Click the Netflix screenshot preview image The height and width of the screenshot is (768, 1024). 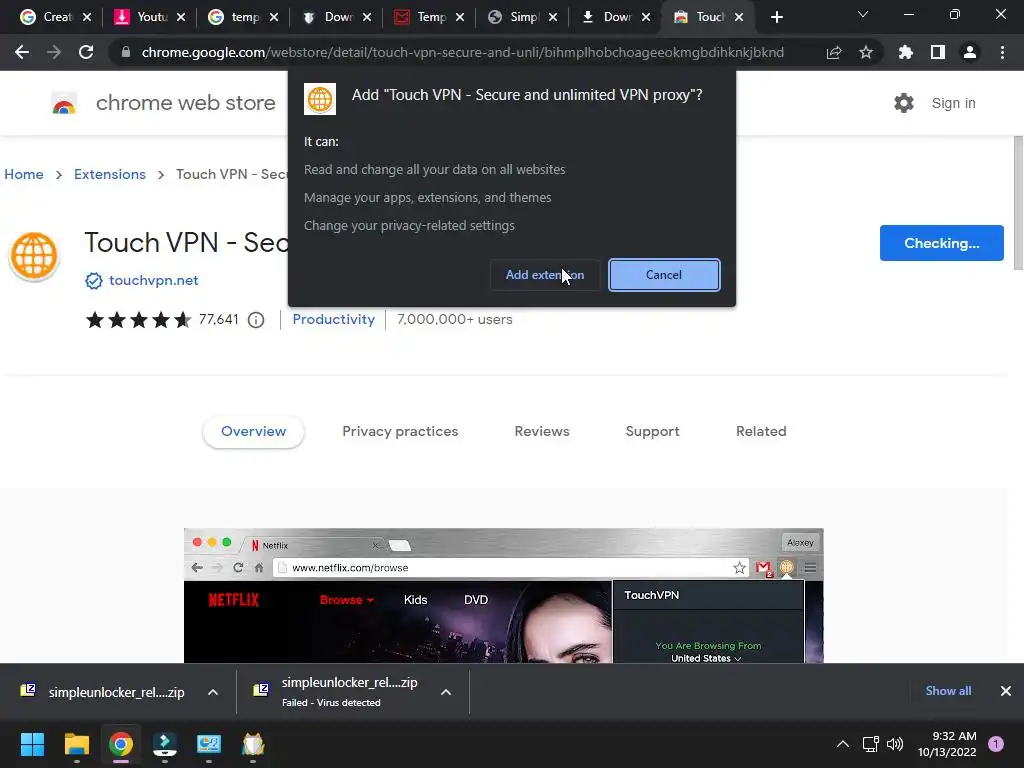click(504, 596)
